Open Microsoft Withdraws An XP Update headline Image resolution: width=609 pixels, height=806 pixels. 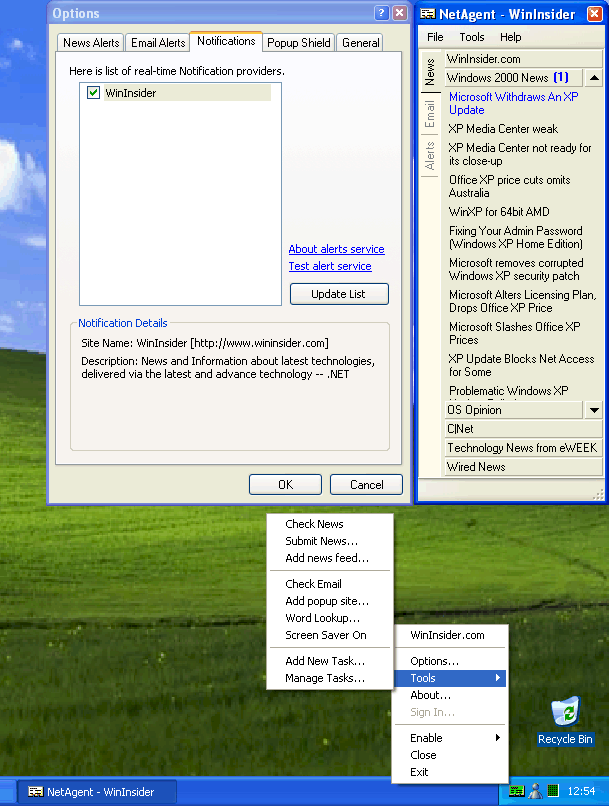(x=513, y=103)
